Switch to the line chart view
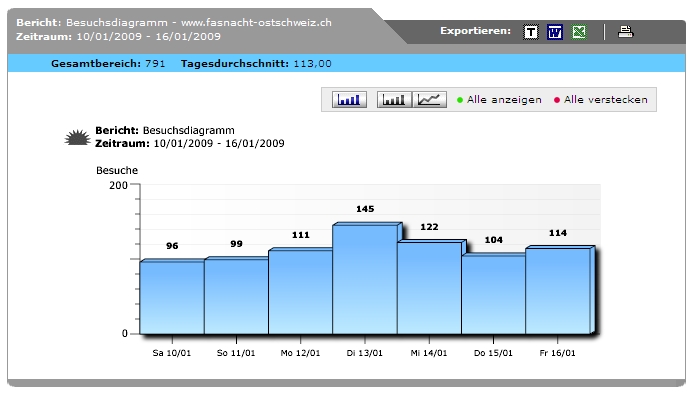 [x=429, y=99]
